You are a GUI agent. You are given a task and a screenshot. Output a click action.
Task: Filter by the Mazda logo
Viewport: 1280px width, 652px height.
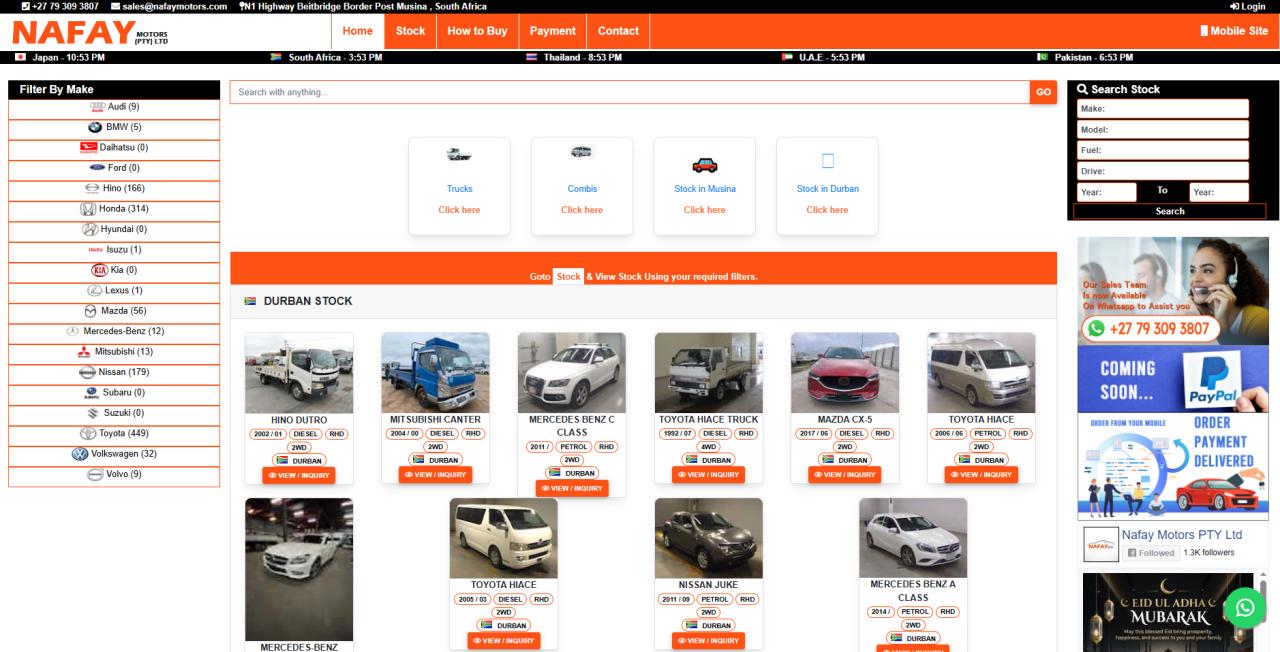90,311
